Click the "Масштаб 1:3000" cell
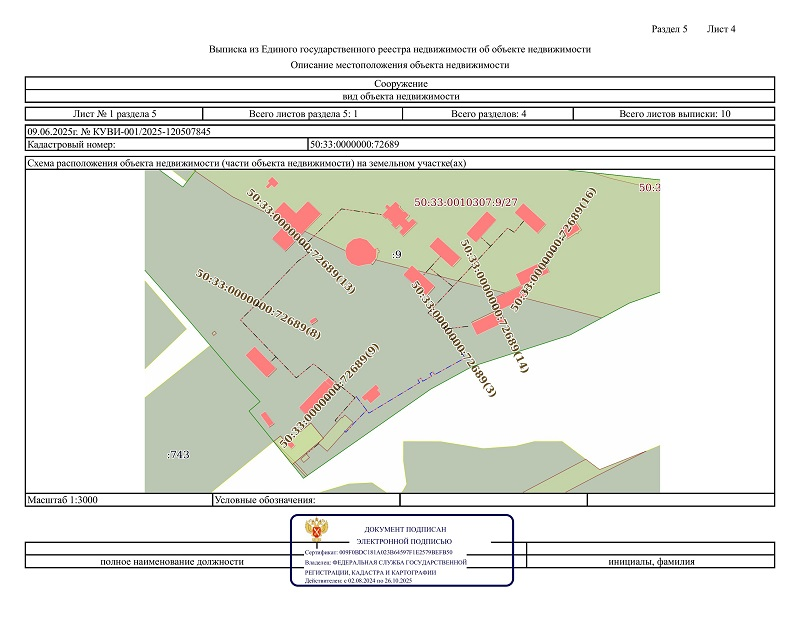 (x=63, y=499)
